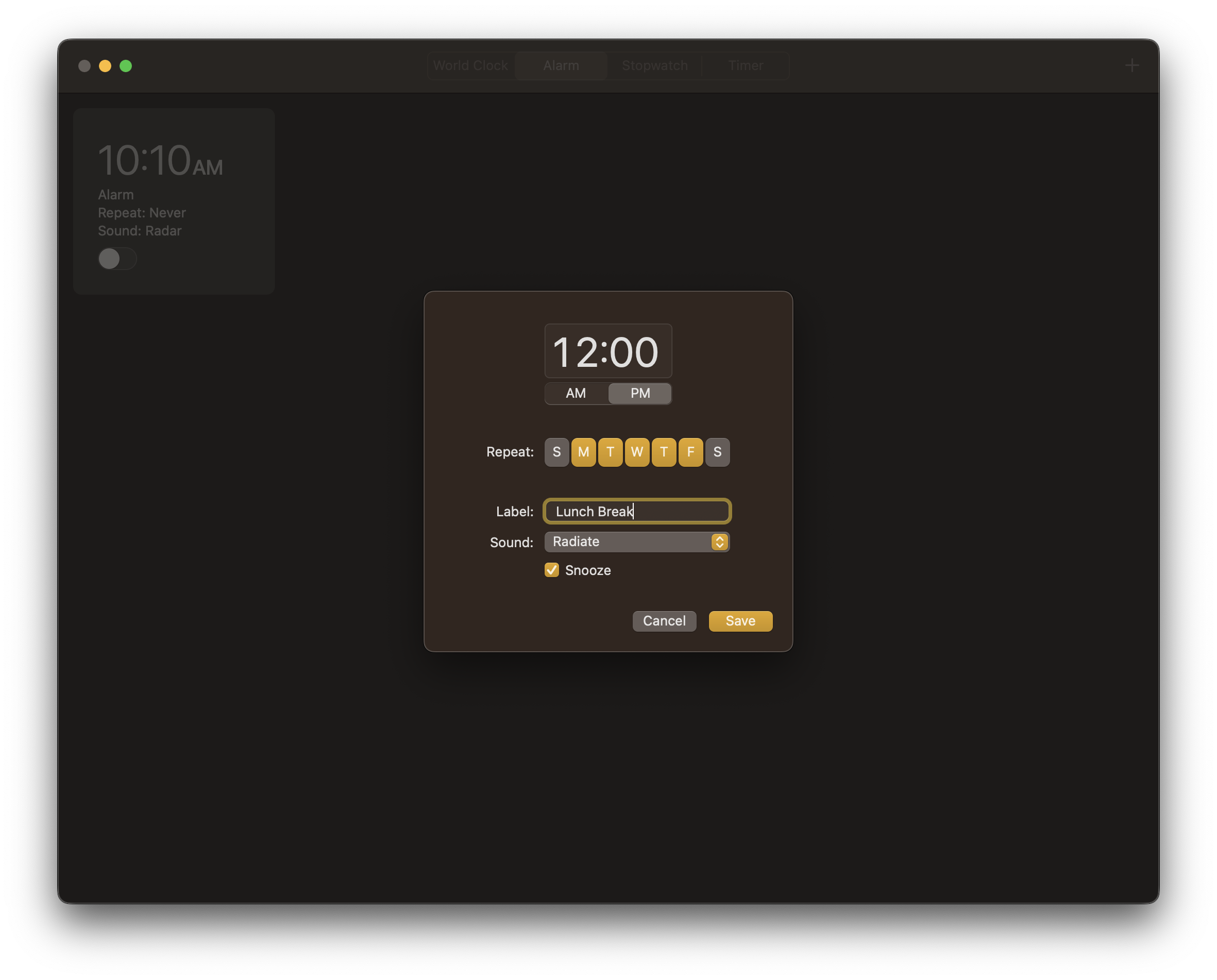Toggle Sunday repeat for the alarm

(556, 451)
